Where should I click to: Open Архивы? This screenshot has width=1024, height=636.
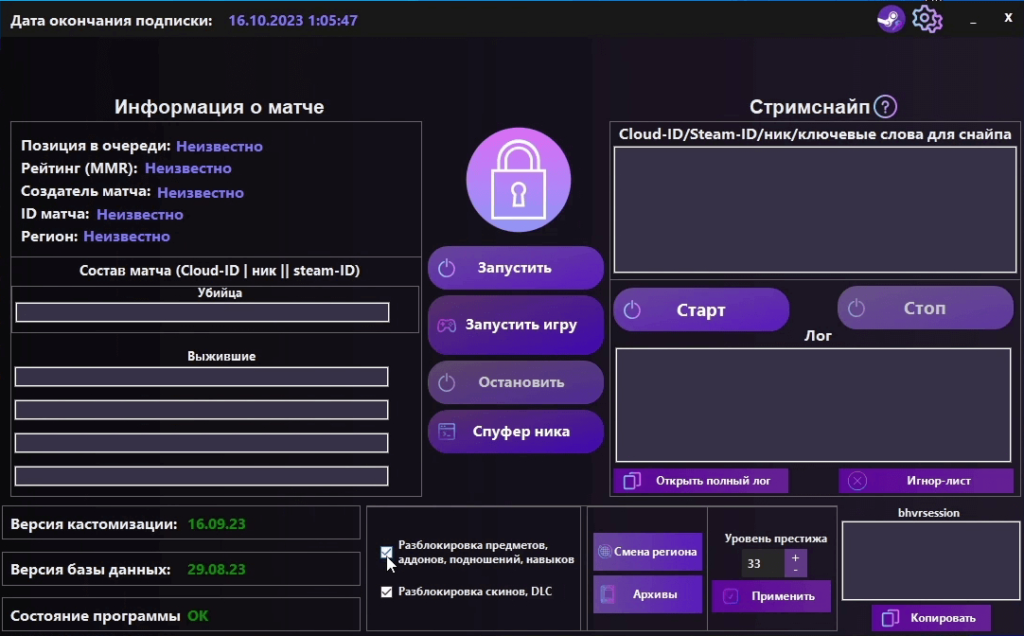coord(647,595)
